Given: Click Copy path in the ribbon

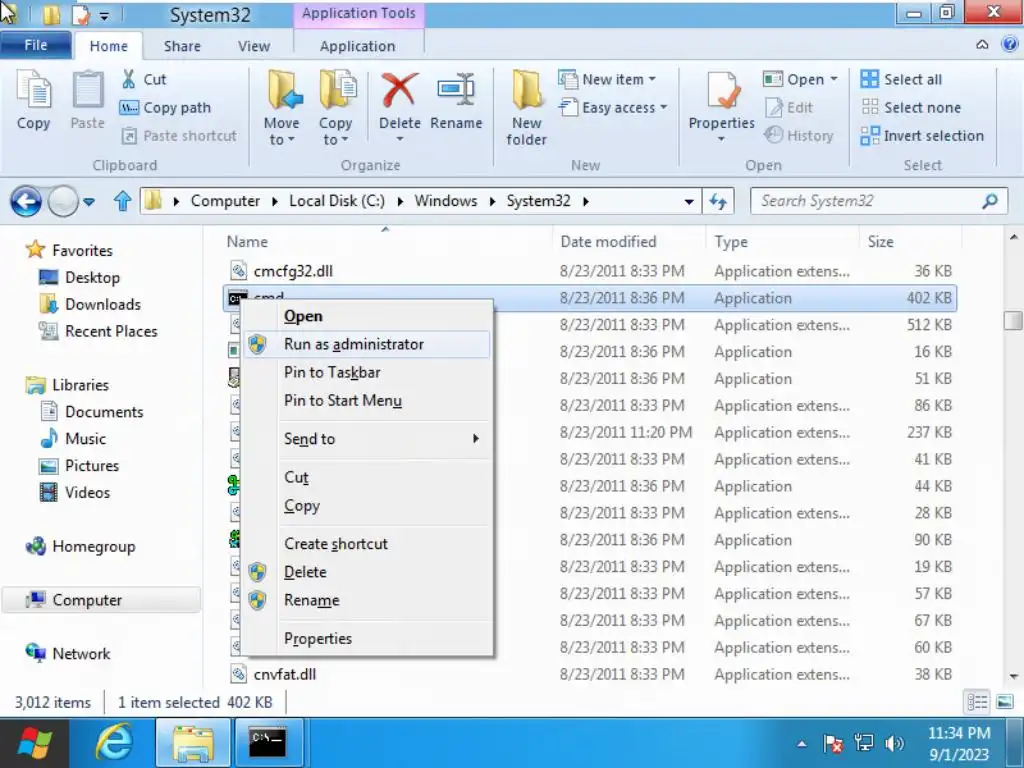Looking at the screenshot, I should [166, 108].
